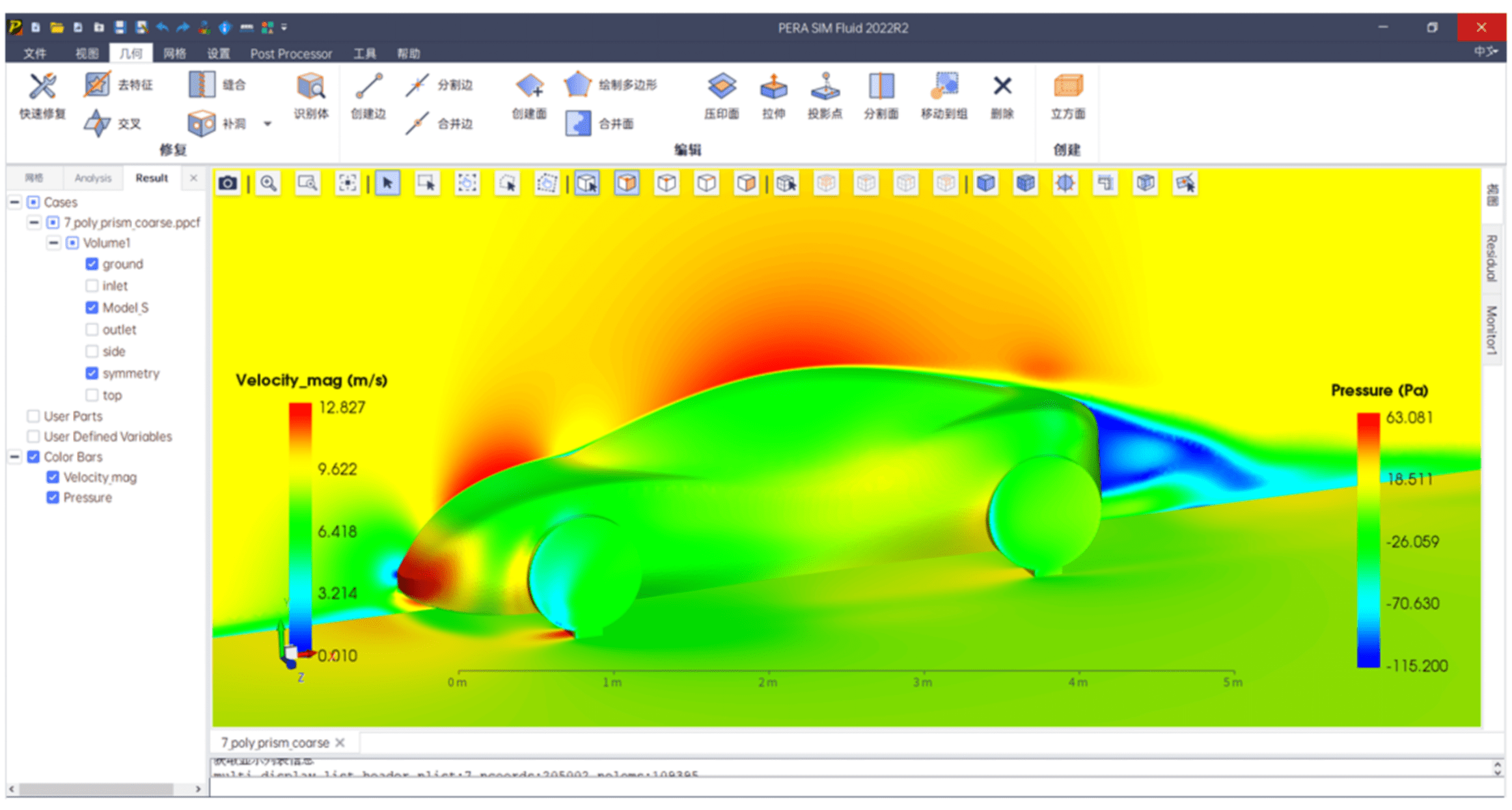The width and height of the screenshot is (1512, 810).
Task: Click the 移动到组 move to group tool
Action: pos(944,96)
